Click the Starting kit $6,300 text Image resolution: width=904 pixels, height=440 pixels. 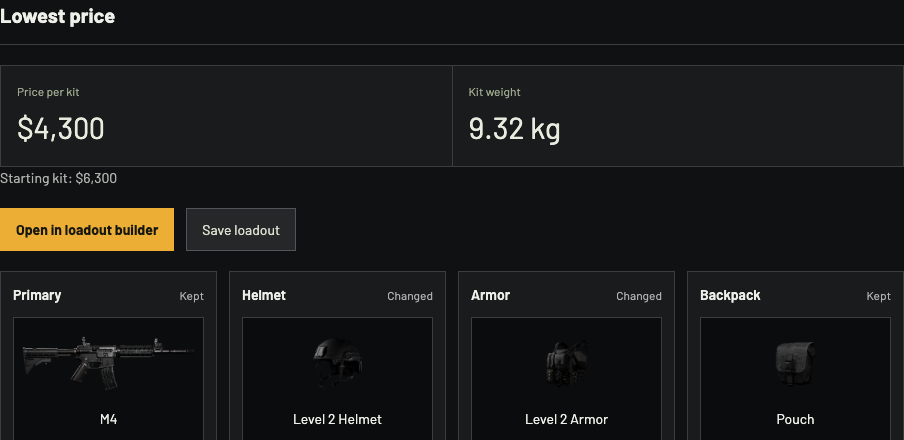click(x=58, y=178)
